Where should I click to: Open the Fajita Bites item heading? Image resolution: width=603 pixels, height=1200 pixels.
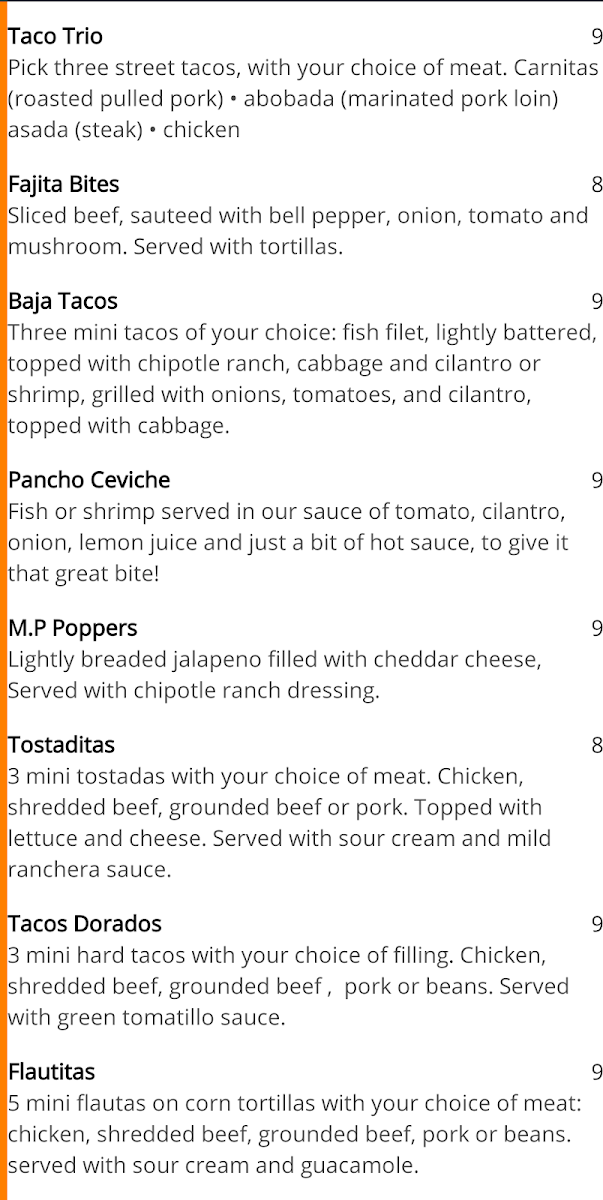click(63, 185)
